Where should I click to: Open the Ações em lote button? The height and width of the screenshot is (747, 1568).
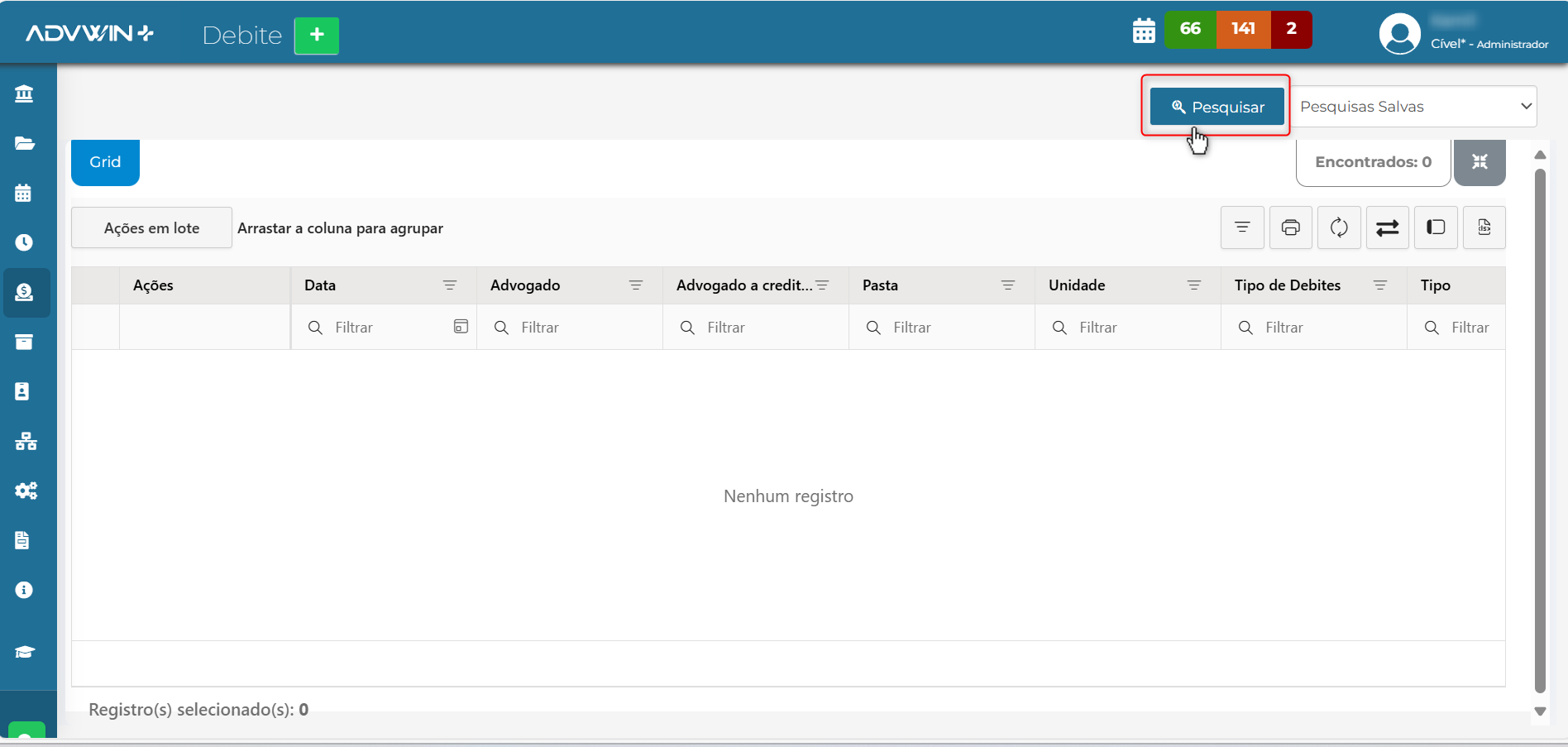[x=151, y=227]
